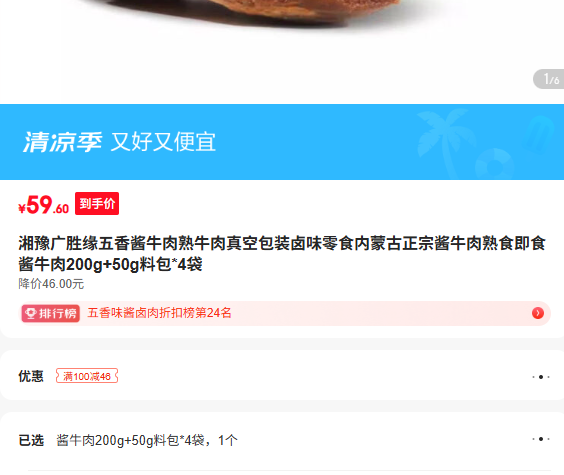Expand the 优惠 discounts row

(x=282, y=376)
